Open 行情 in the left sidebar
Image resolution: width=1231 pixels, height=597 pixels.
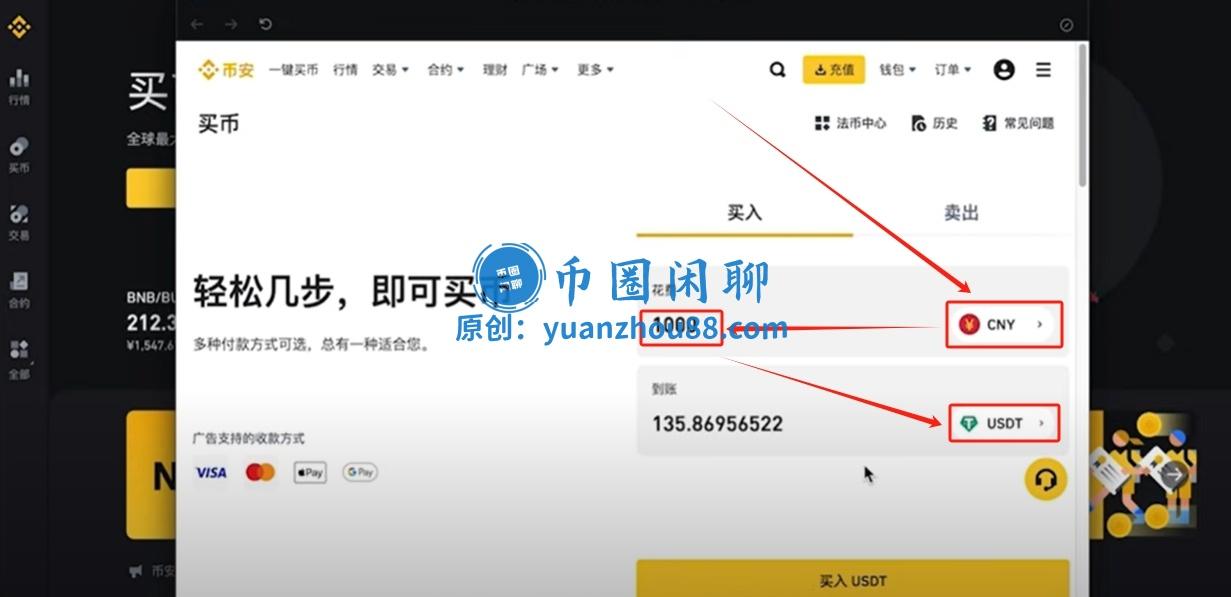coord(19,87)
